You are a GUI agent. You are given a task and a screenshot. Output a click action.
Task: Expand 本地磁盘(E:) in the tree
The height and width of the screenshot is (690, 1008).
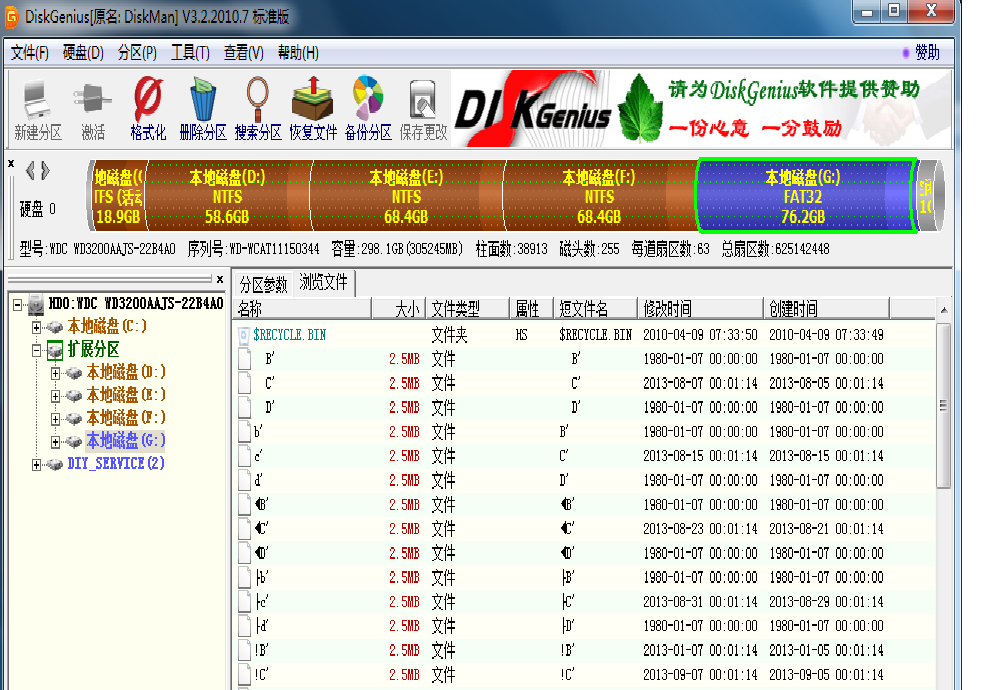pos(55,396)
